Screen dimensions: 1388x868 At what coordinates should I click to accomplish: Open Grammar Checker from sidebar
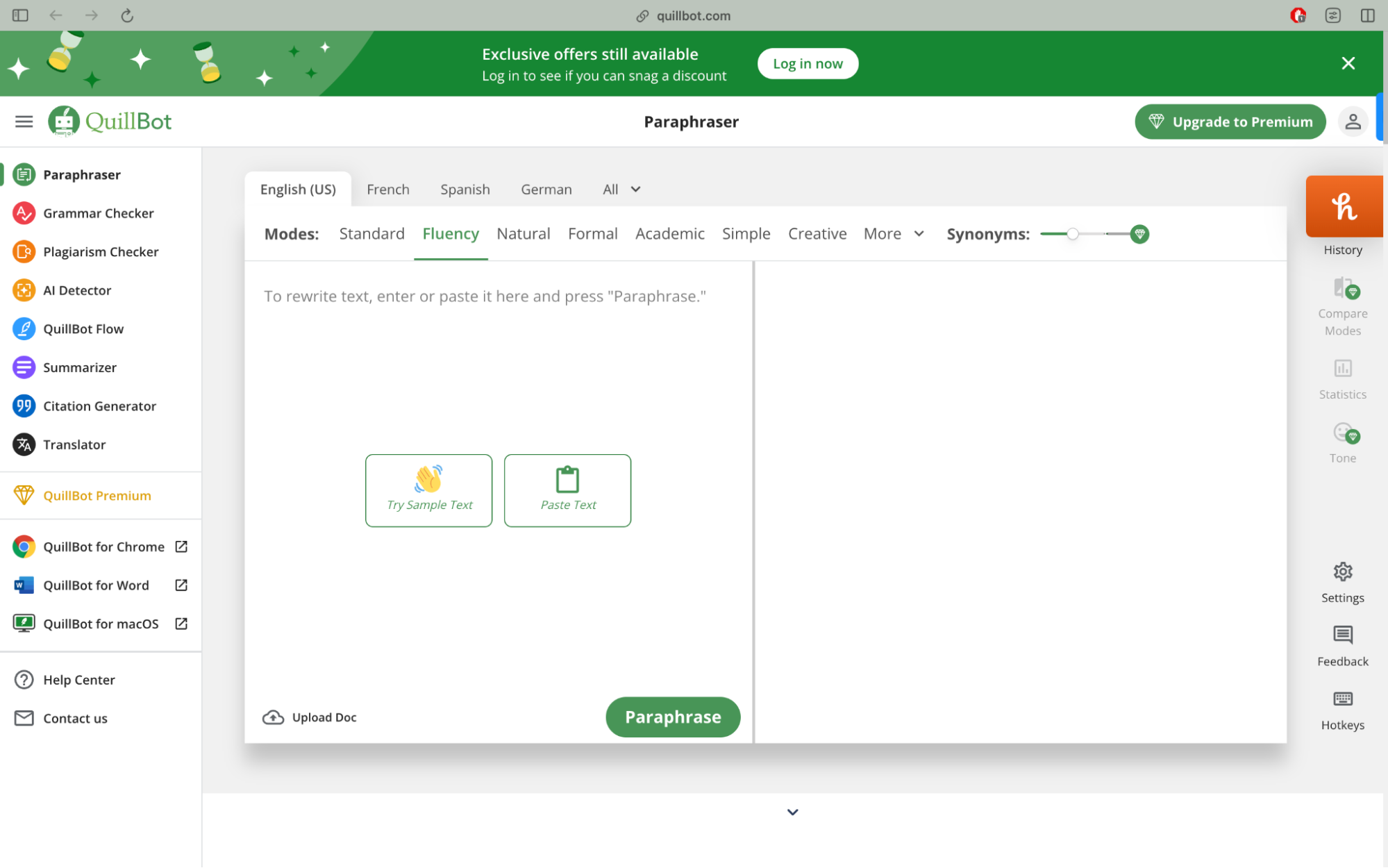point(83,213)
